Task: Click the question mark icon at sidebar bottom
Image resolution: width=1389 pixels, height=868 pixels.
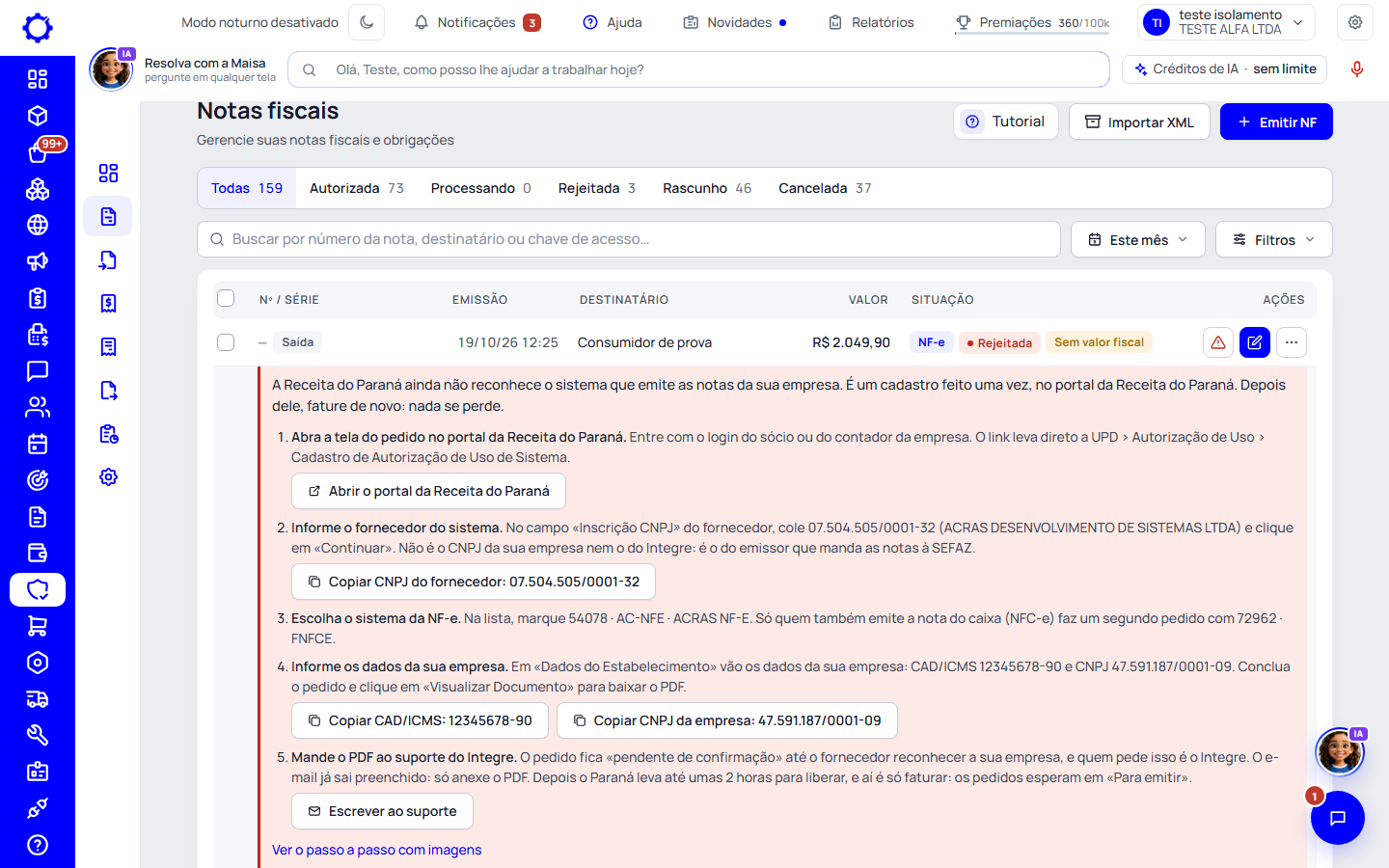Action: (38, 845)
